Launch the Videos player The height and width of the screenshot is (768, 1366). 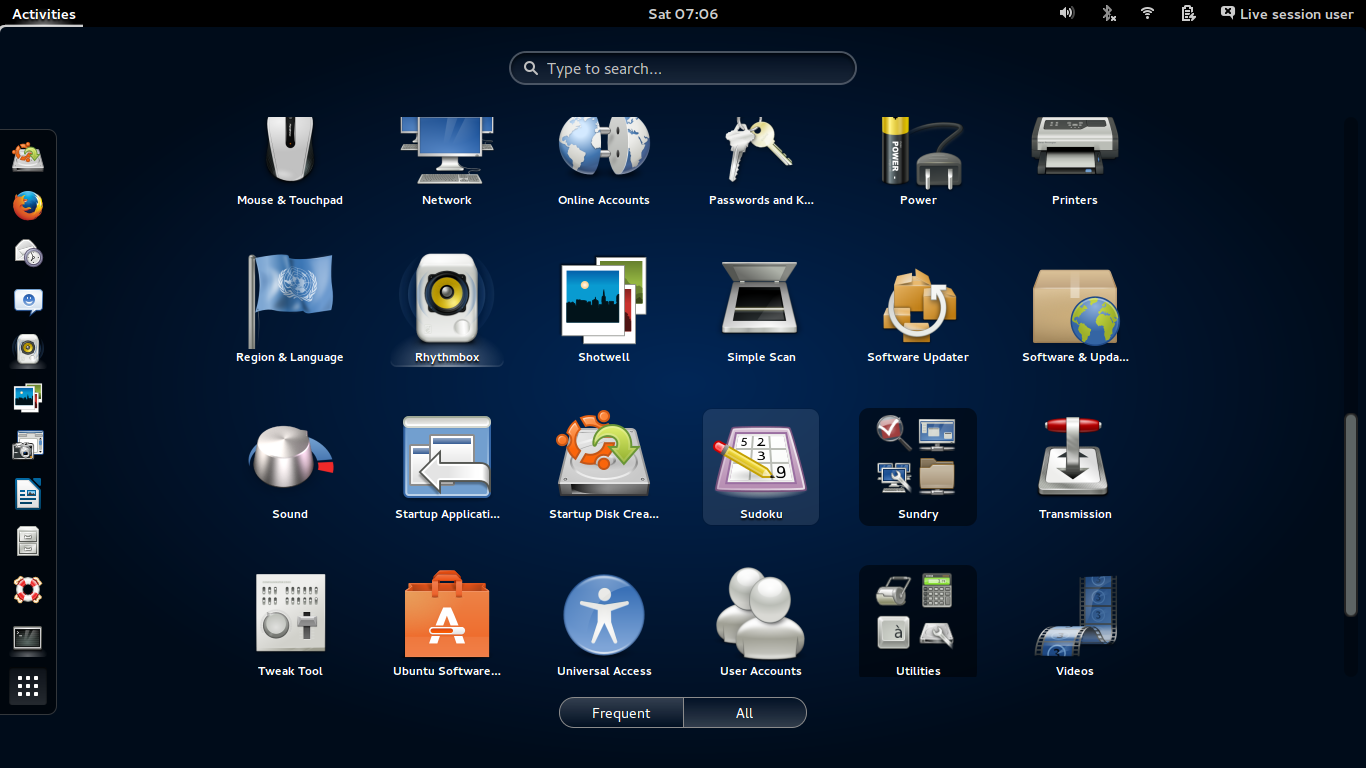click(x=1075, y=623)
